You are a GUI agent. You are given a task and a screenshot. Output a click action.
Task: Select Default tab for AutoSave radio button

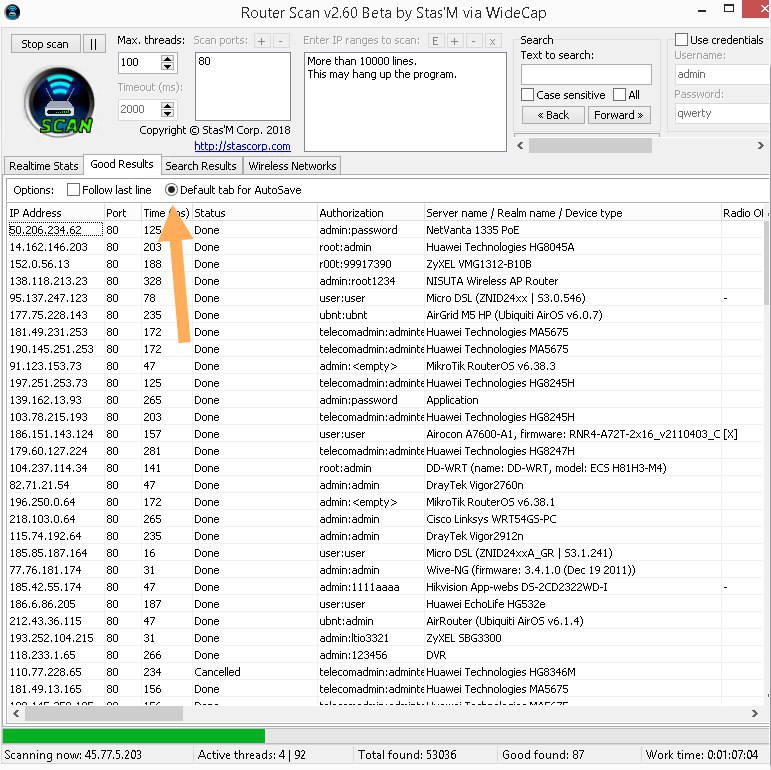[x=171, y=190]
